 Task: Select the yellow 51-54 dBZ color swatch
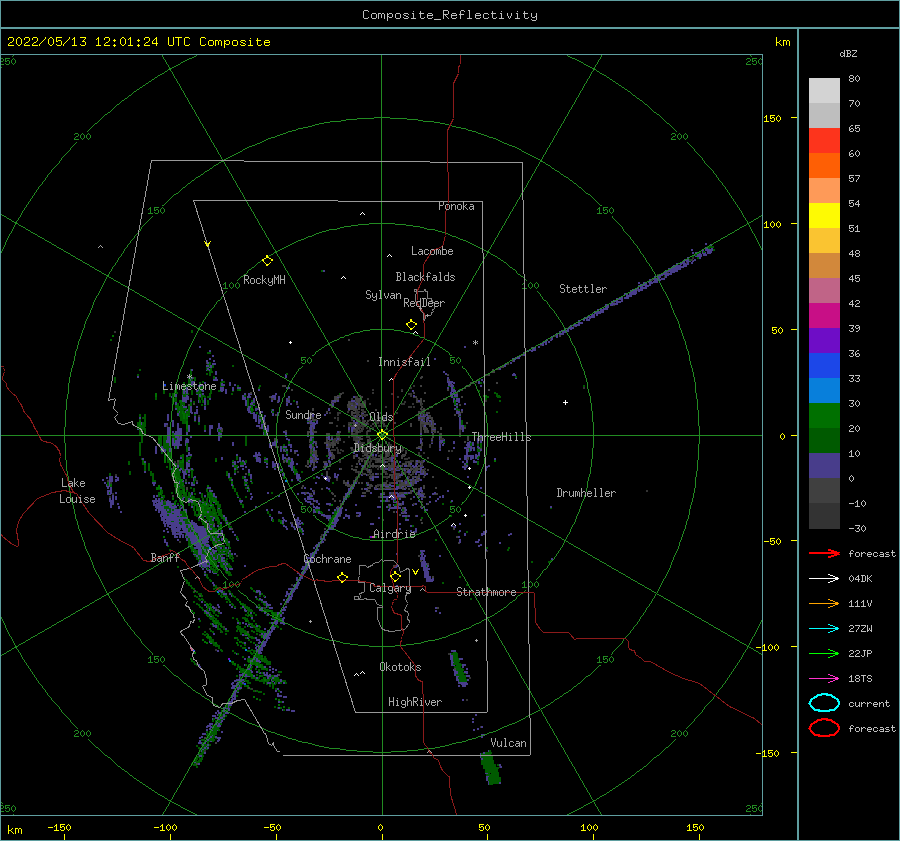[824, 215]
